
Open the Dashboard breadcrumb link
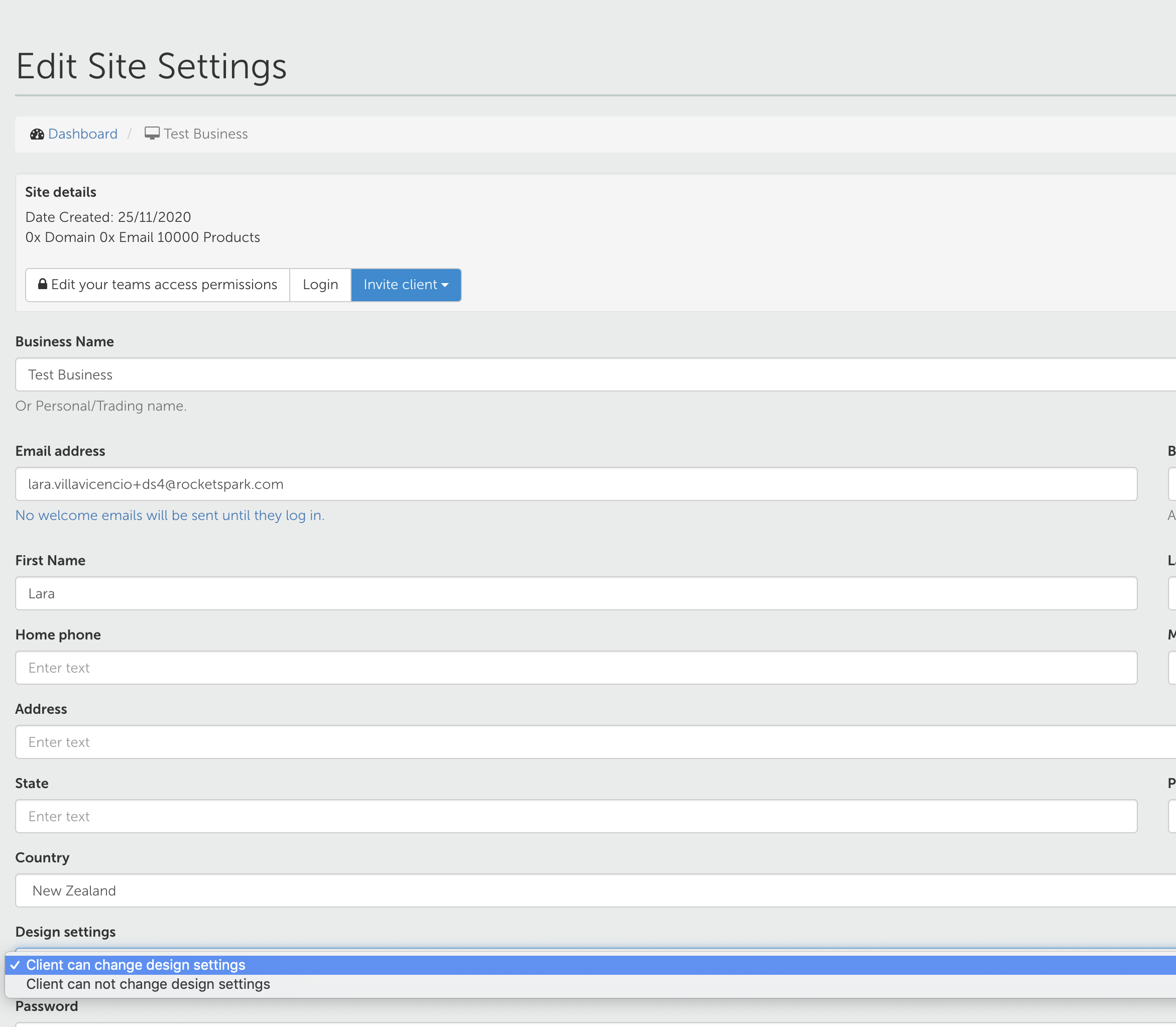point(82,134)
